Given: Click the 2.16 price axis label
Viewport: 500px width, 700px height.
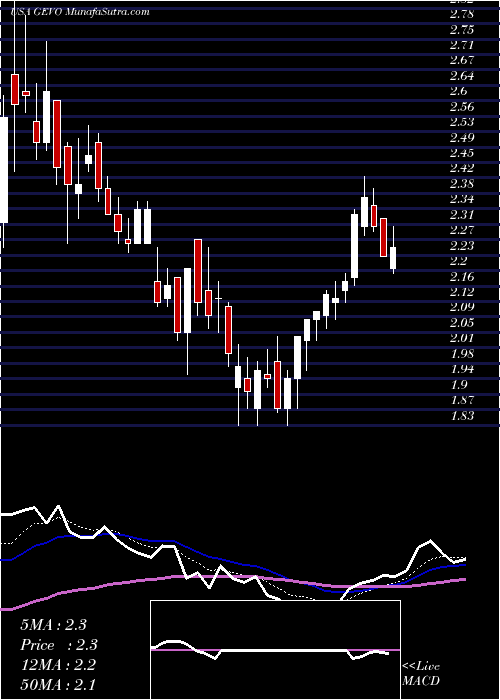Looking at the screenshot, I should (462, 277).
